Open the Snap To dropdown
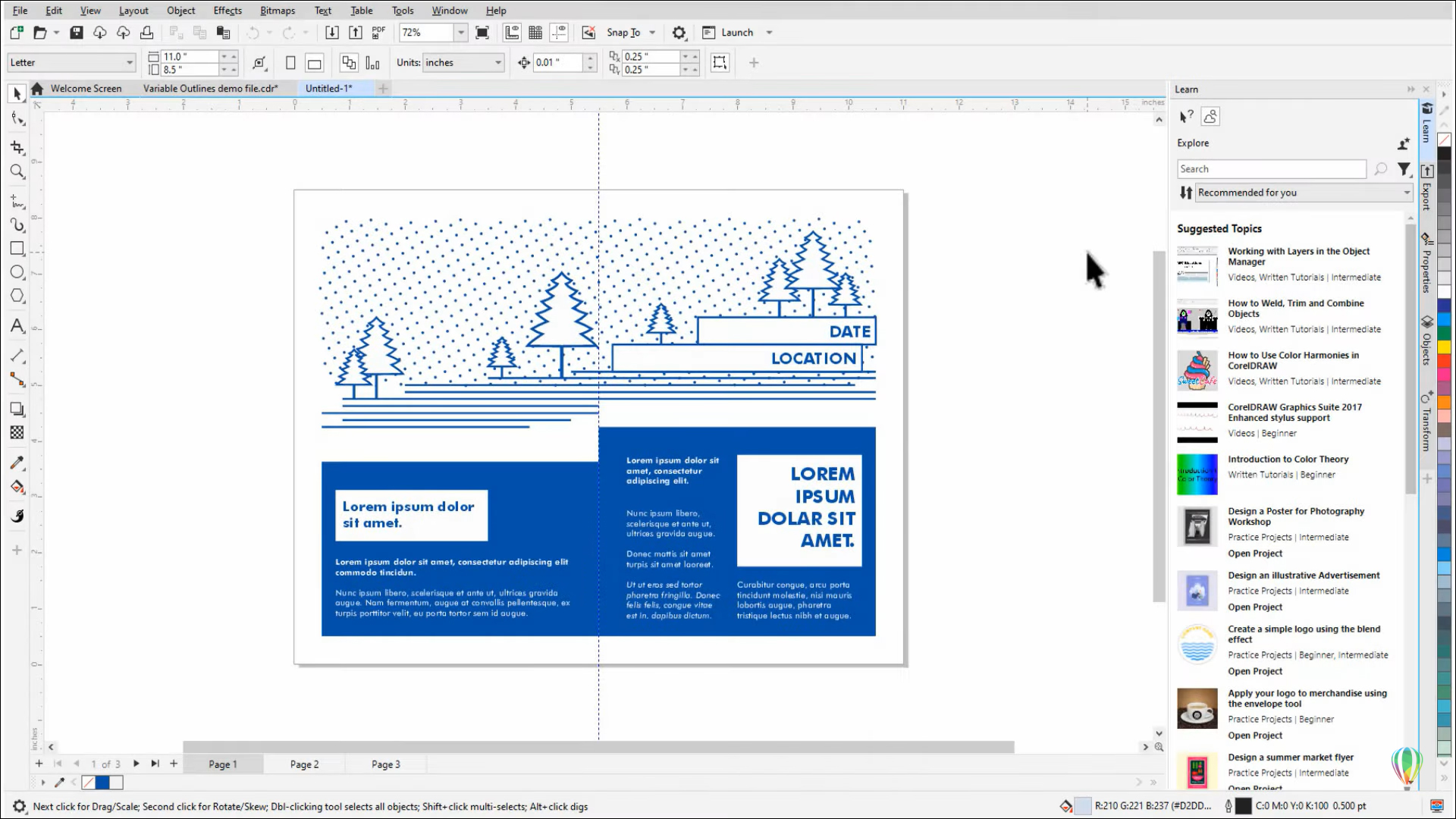Screen dimensions: 1456x819 coord(629,32)
